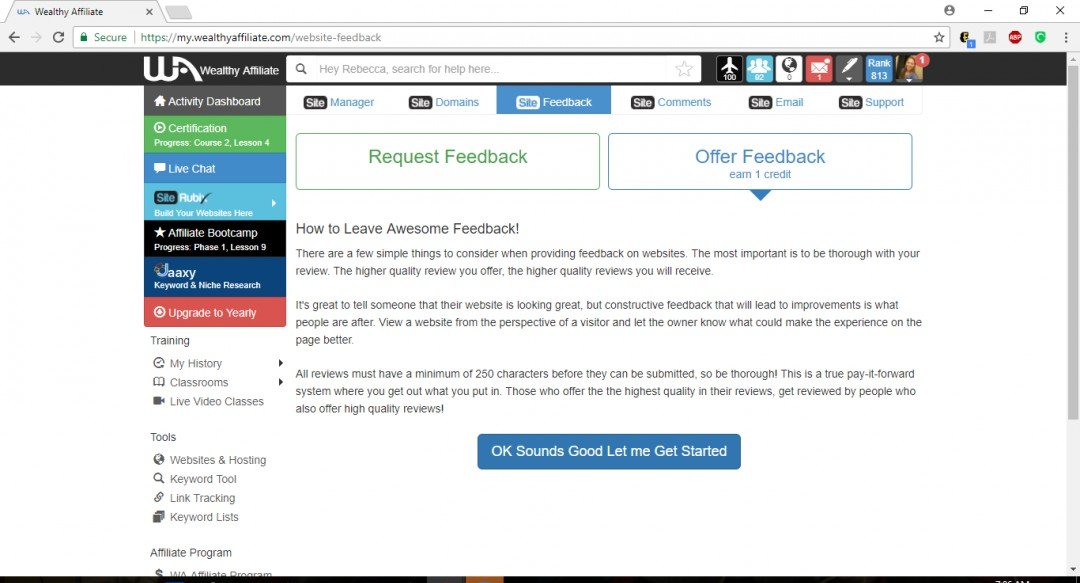Open the Keyword Tool
1080x583 pixels.
203,479
